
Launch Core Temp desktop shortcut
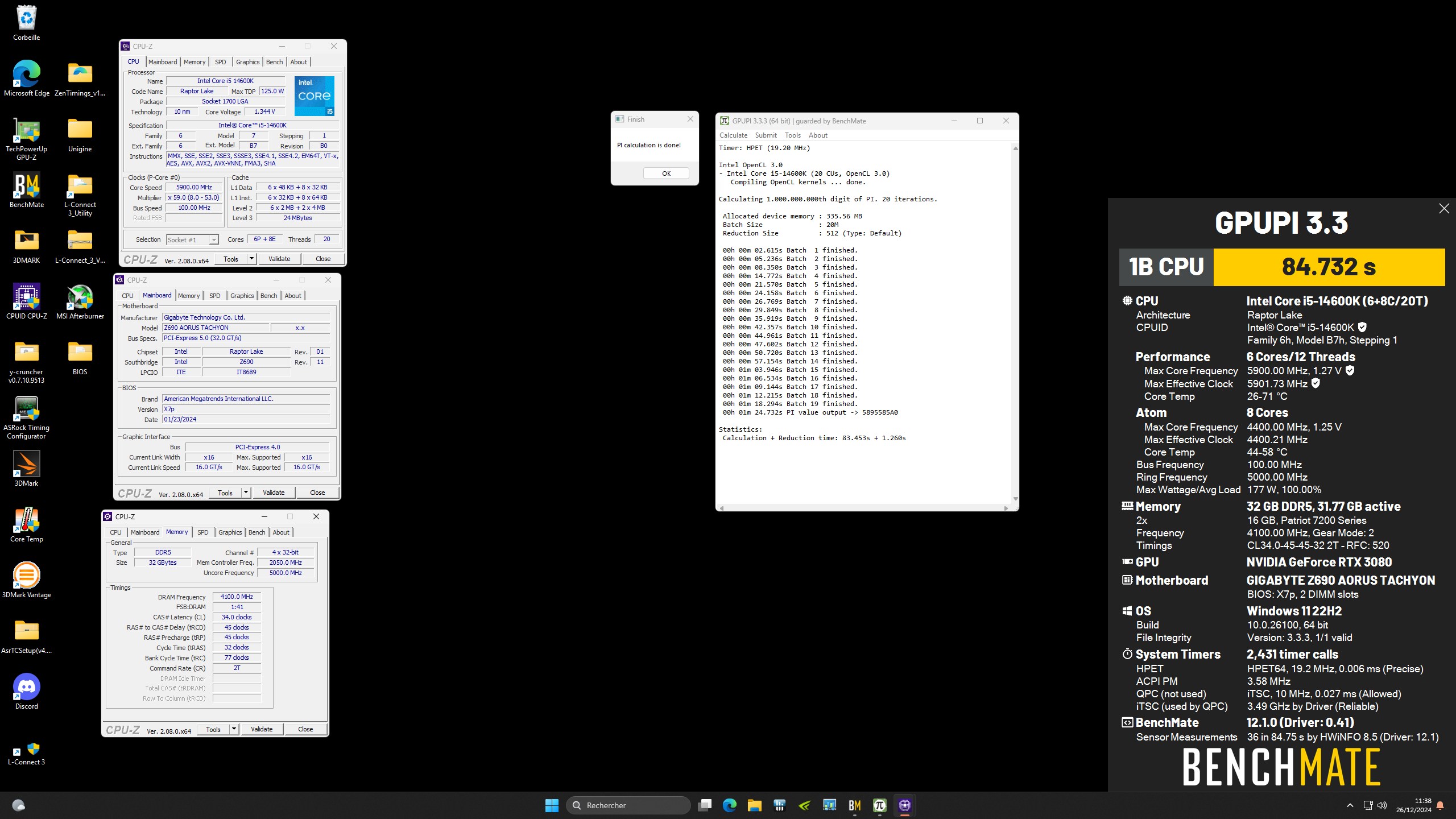point(26,525)
